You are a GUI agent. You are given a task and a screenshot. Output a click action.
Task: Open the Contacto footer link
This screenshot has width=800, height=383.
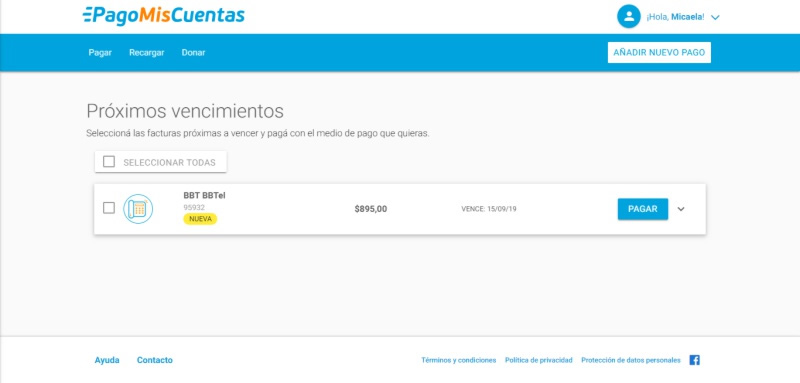coord(155,360)
